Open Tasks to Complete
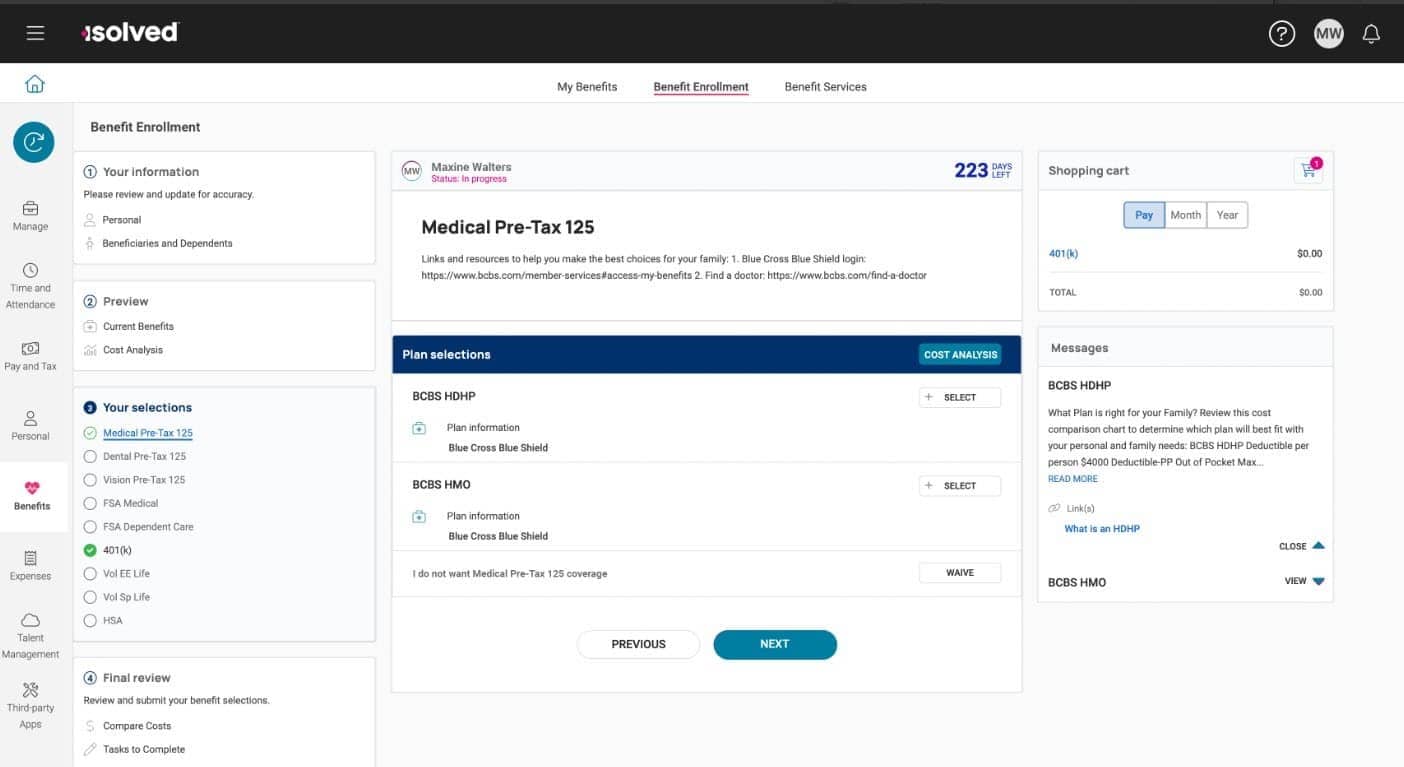 pos(144,749)
